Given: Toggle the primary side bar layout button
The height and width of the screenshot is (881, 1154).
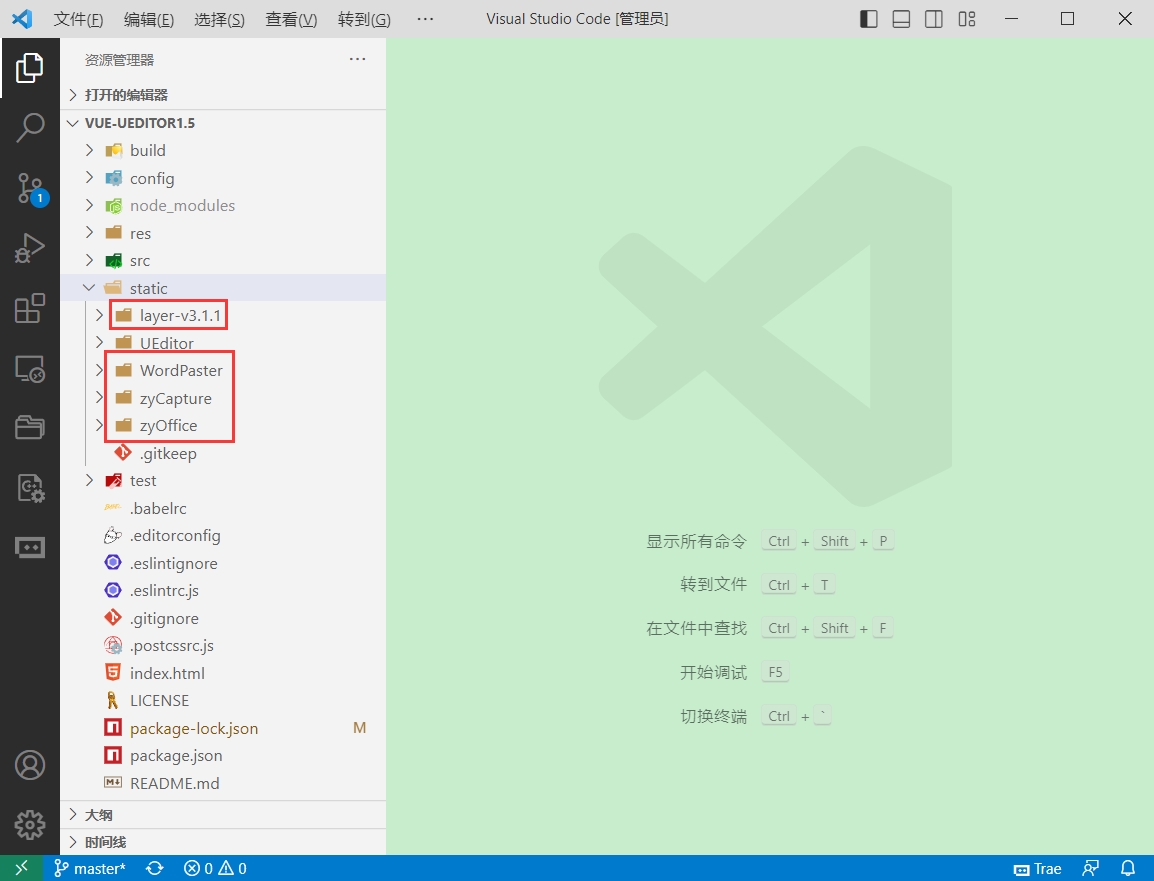Looking at the screenshot, I should (868, 19).
